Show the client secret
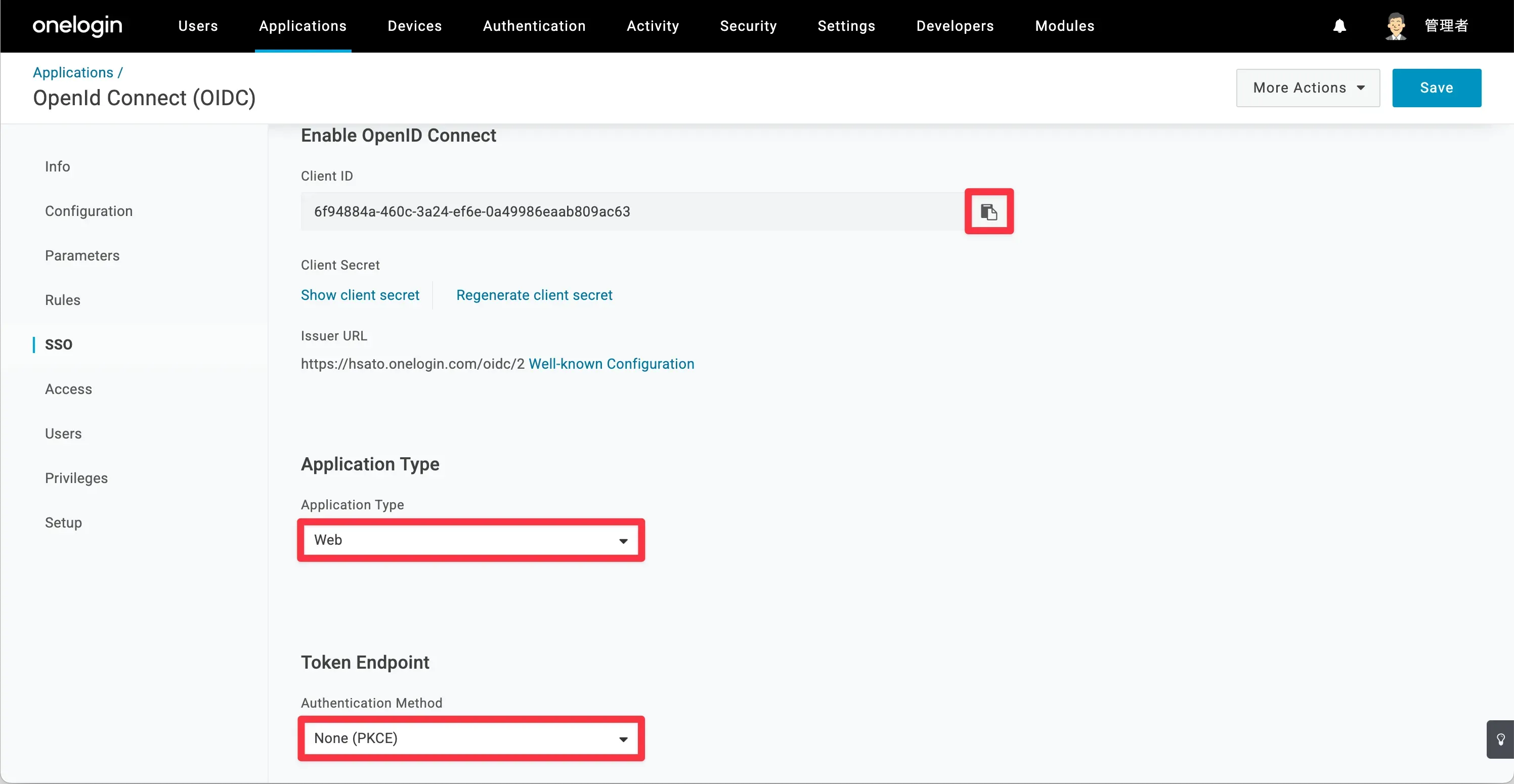1514x784 pixels. click(360, 295)
